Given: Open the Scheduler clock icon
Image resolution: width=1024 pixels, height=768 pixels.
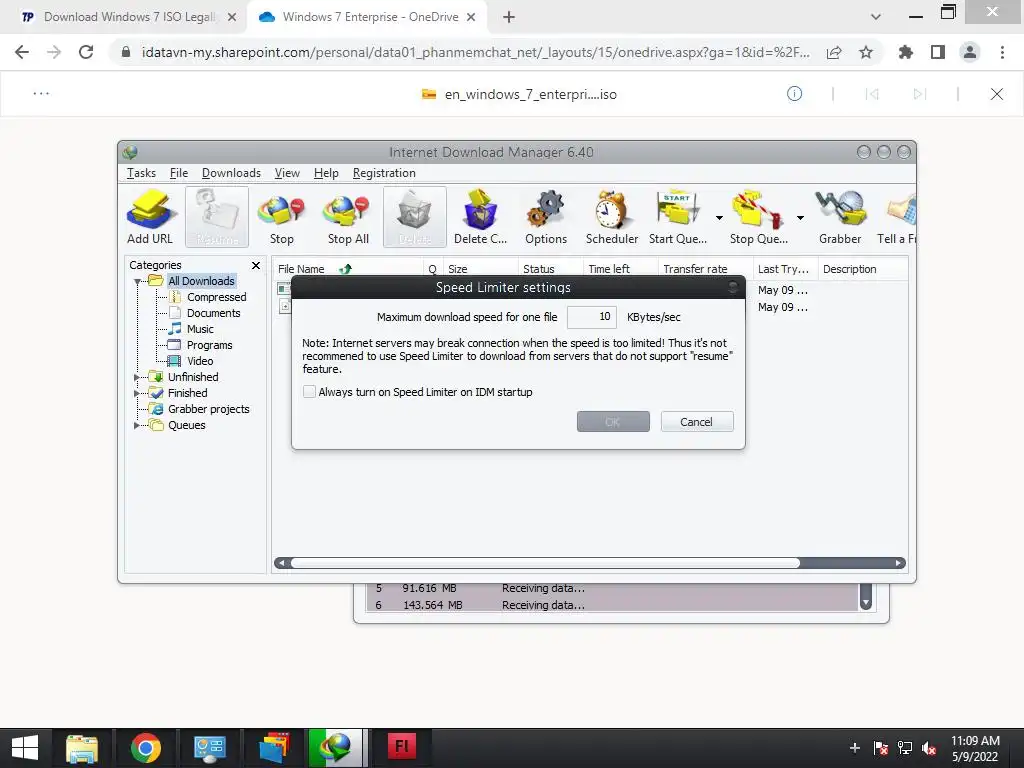Looking at the screenshot, I should [x=611, y=217].
